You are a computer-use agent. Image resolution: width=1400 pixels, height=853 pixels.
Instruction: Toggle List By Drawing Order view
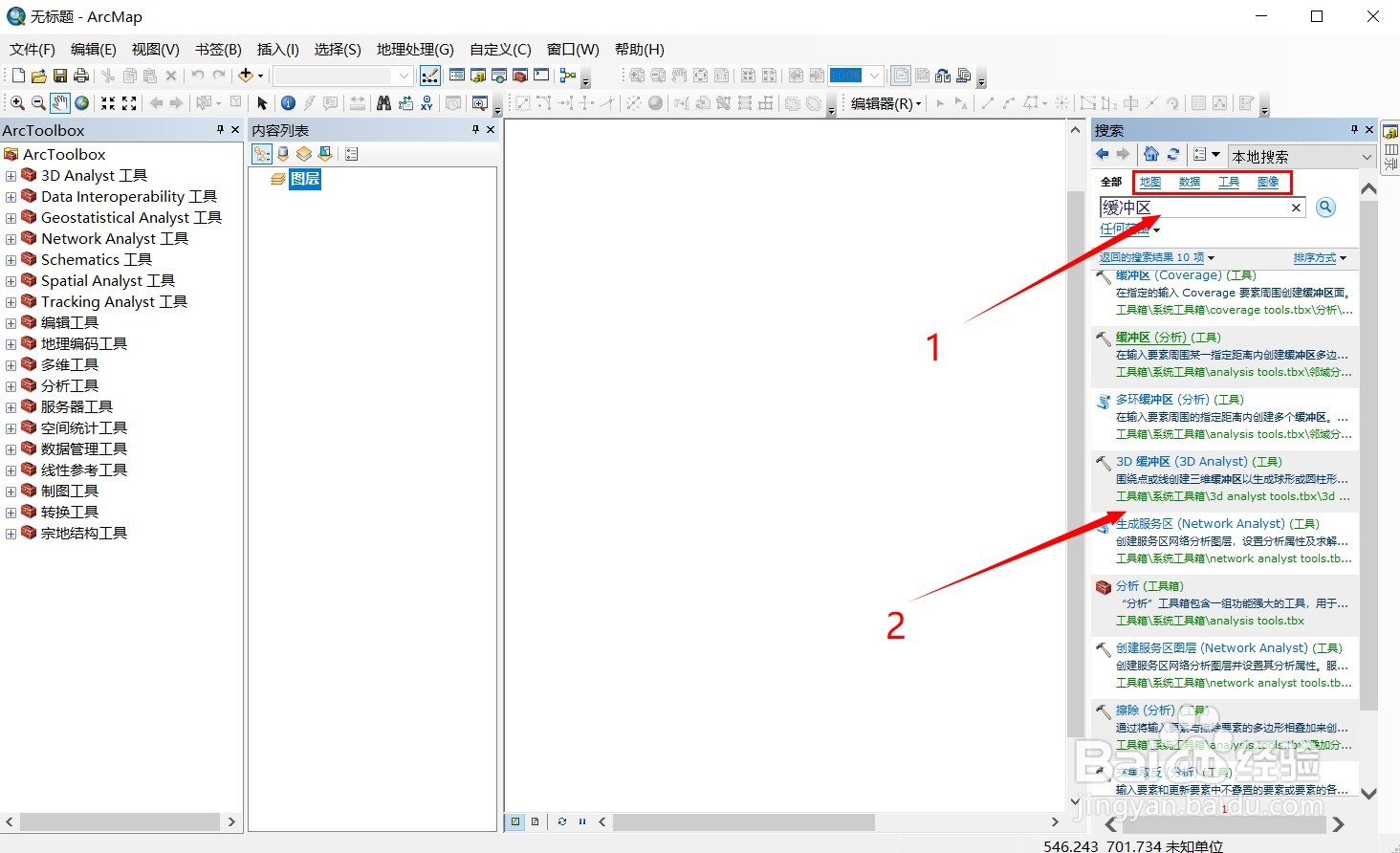pyautogui.click(x=261, y=154)
